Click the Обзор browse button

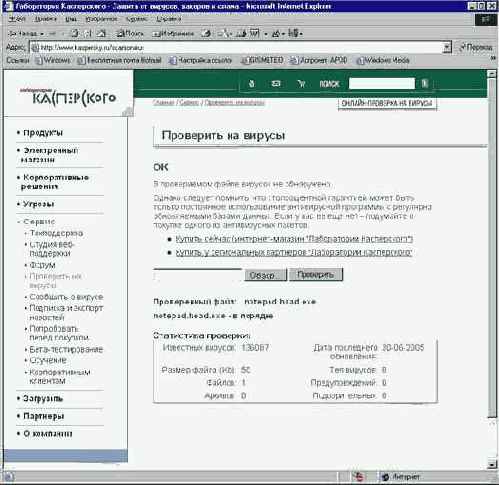click(266, 275)
